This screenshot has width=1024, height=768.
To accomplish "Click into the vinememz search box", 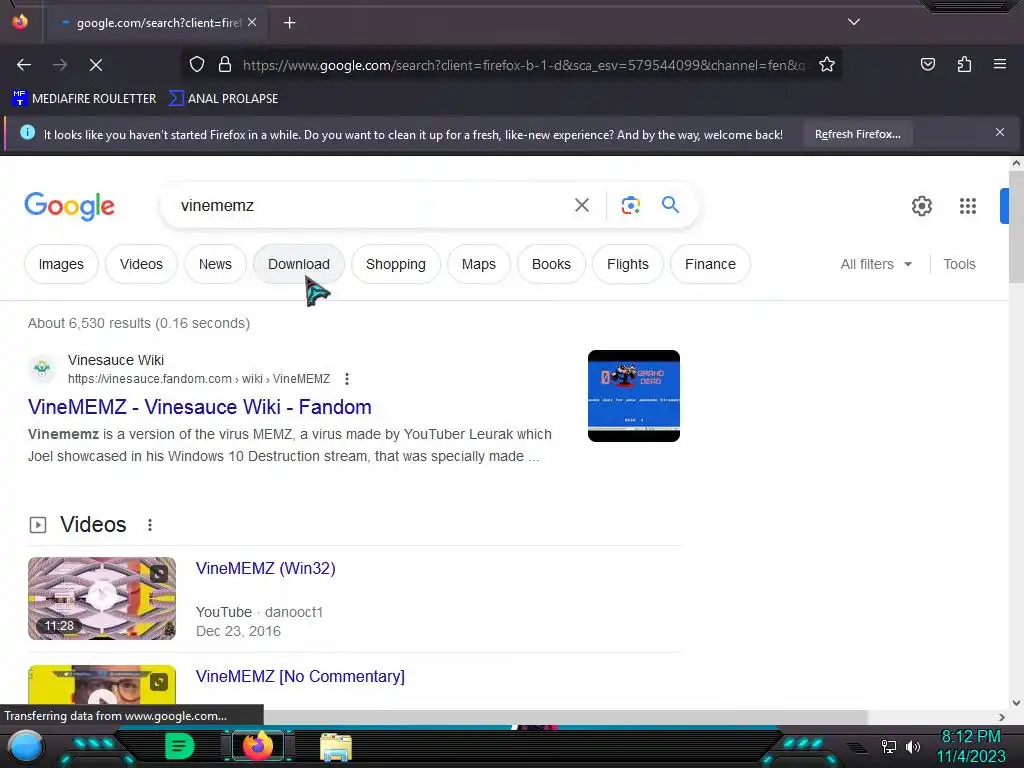I will pos(366,205).
